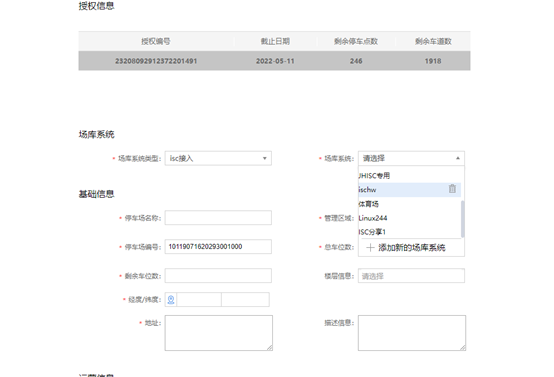Open the 楼层信息 请选择 dropdown

[x=411, y=276]
